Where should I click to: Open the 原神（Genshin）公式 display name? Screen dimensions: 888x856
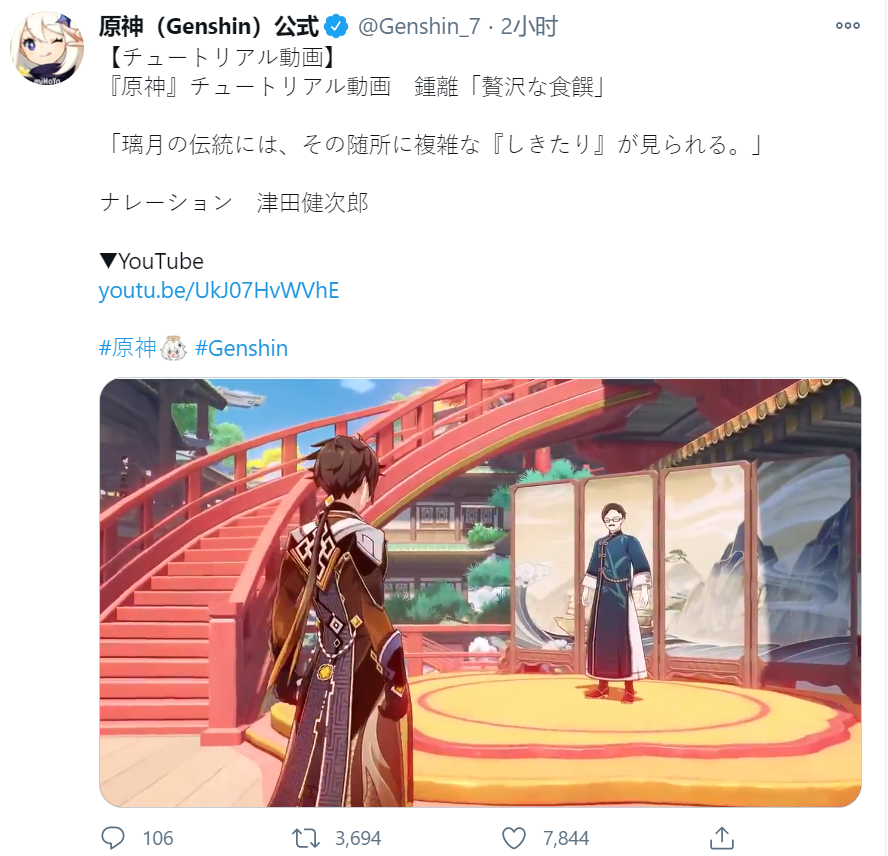pyautogui.click(x=209, y=27)
